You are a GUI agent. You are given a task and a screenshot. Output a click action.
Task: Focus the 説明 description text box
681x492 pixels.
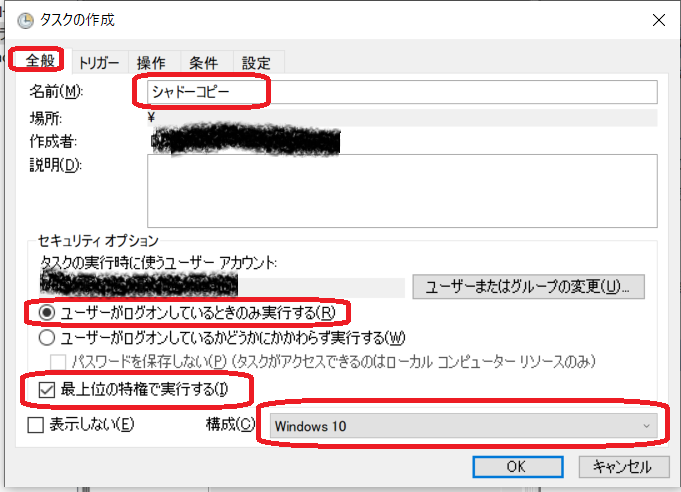pyautogui.click(x=400, y=190)
